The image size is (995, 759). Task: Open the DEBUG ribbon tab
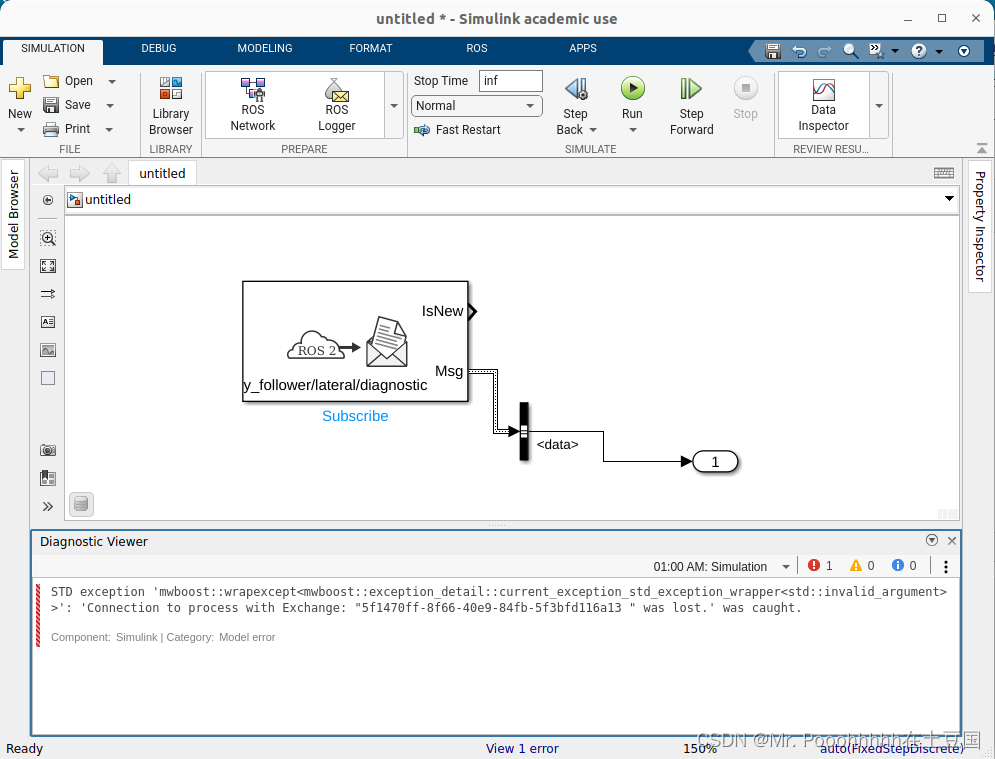158,48
